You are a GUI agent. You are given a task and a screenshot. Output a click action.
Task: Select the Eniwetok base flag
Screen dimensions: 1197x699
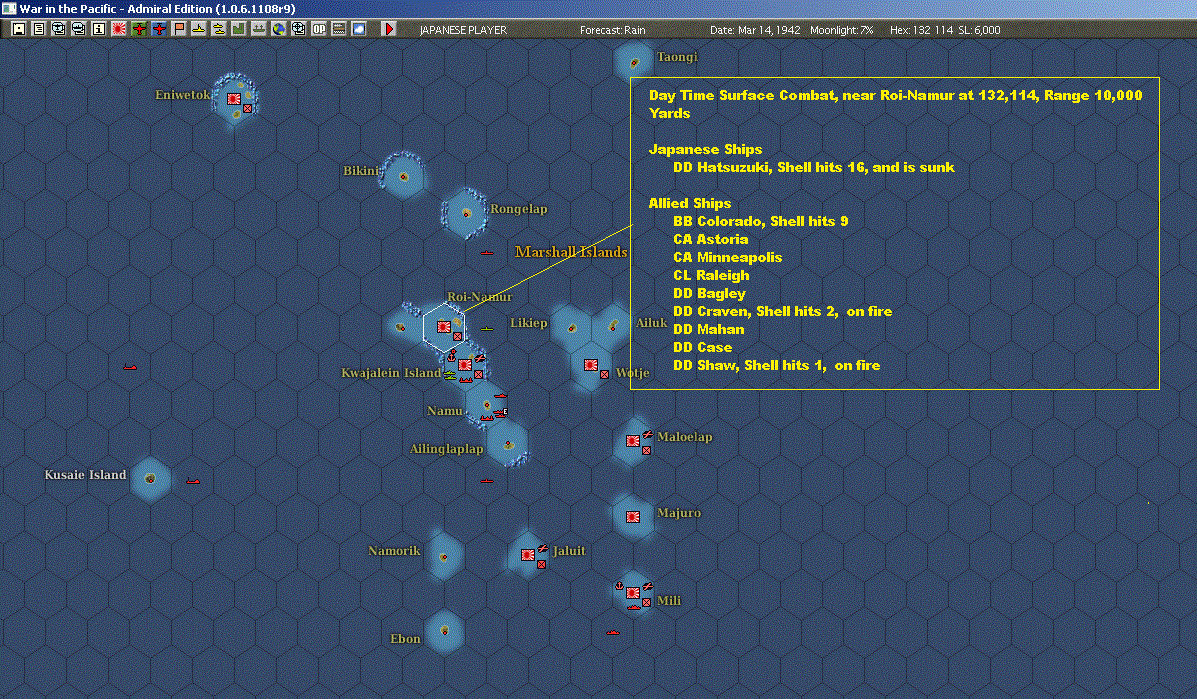point(234,98)
